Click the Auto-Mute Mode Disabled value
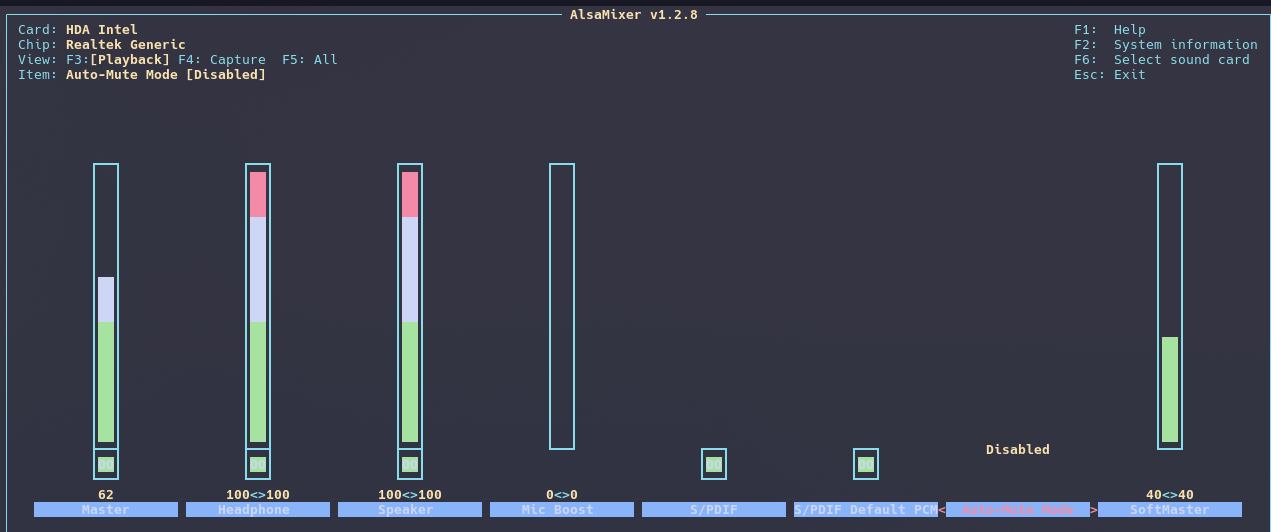The image size is (1271, 532). pos(1018,450)
